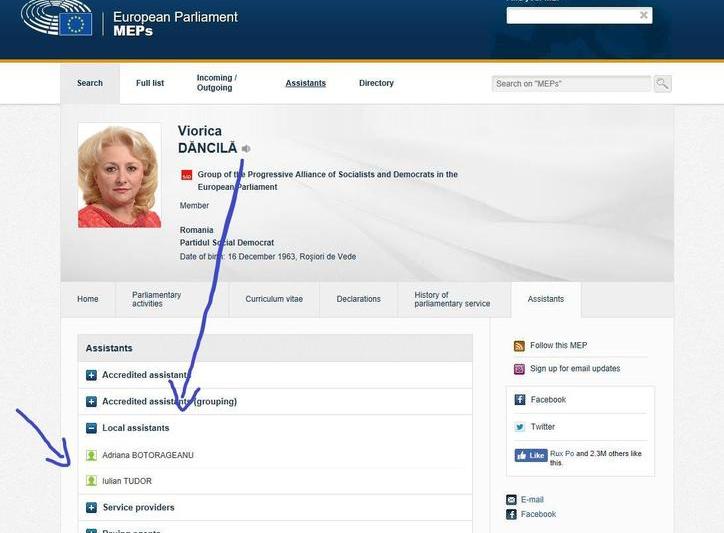Focus the Search on "MEPs" field
Screen dimensions: 724x533
[571, 84]
